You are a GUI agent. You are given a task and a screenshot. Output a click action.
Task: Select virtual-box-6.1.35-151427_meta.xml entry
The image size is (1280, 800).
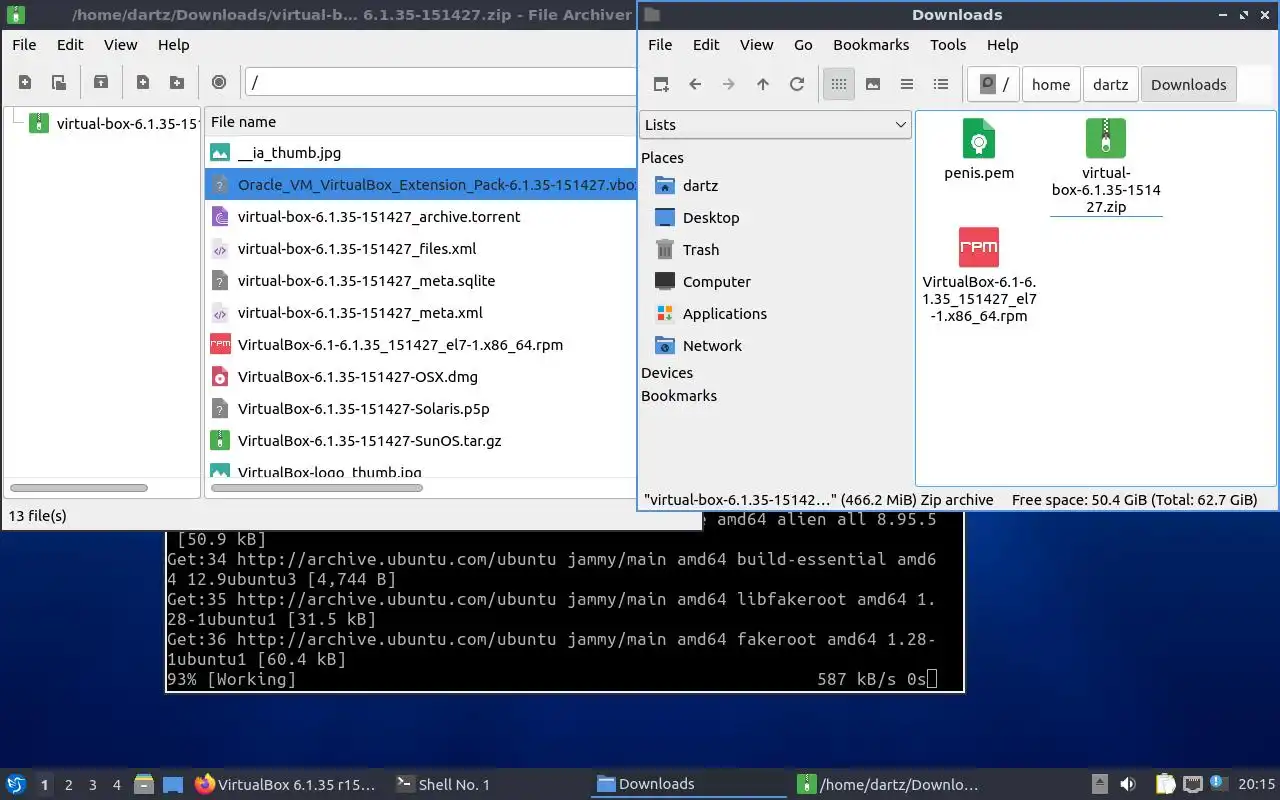[421, 313]
